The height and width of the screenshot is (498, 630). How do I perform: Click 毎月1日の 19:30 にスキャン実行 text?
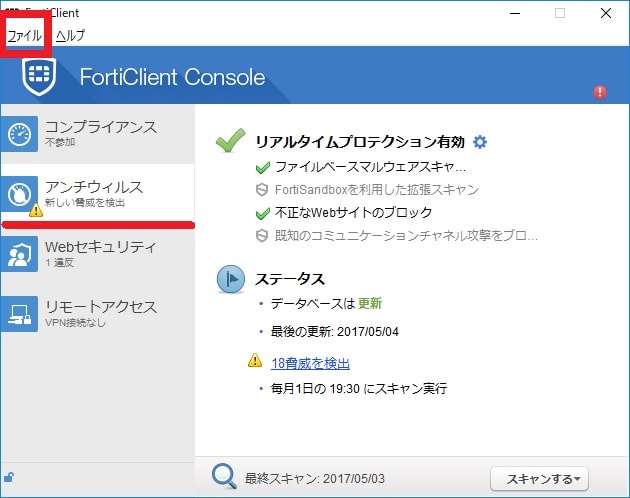point(359,388)
